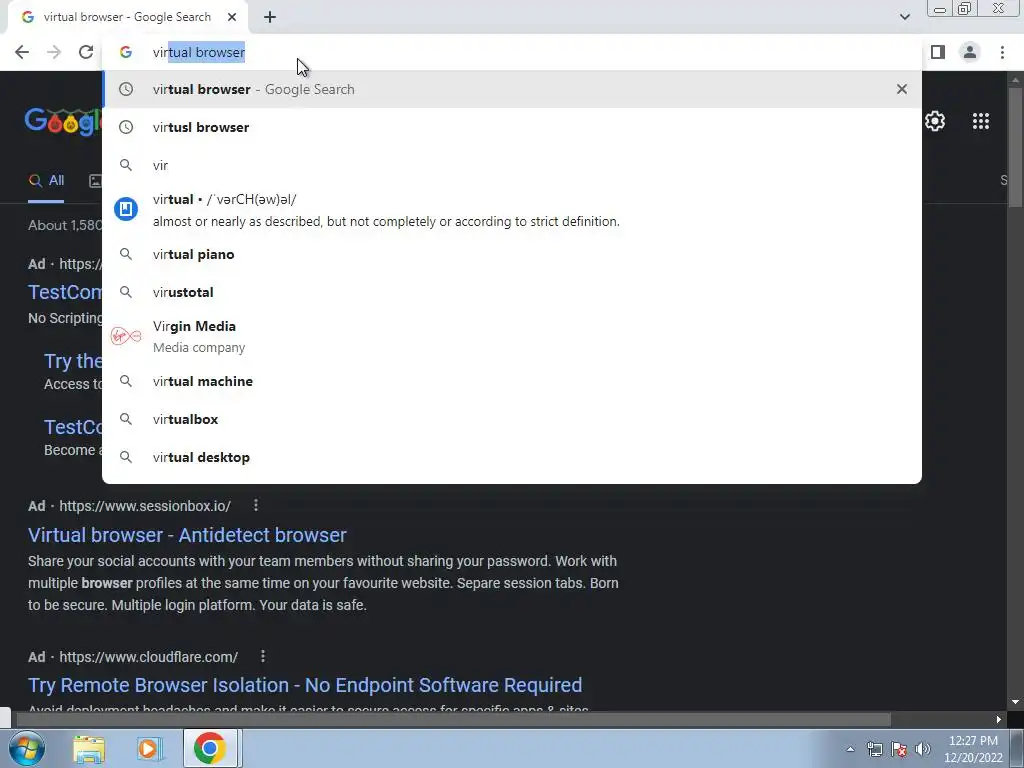Toggle the browser side panel icon
The height and width of the screenshot is (768, 1024).
938,52
